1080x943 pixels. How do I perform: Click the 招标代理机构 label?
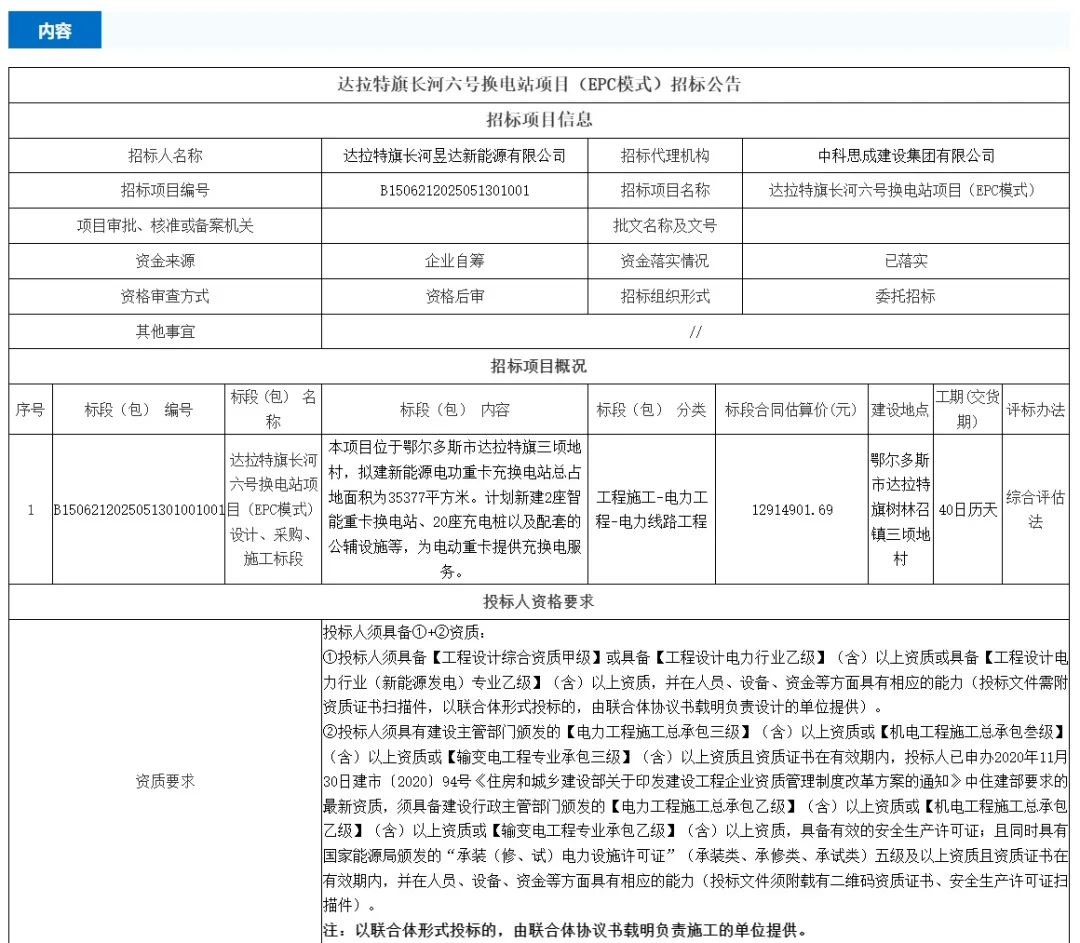(665, 156)
